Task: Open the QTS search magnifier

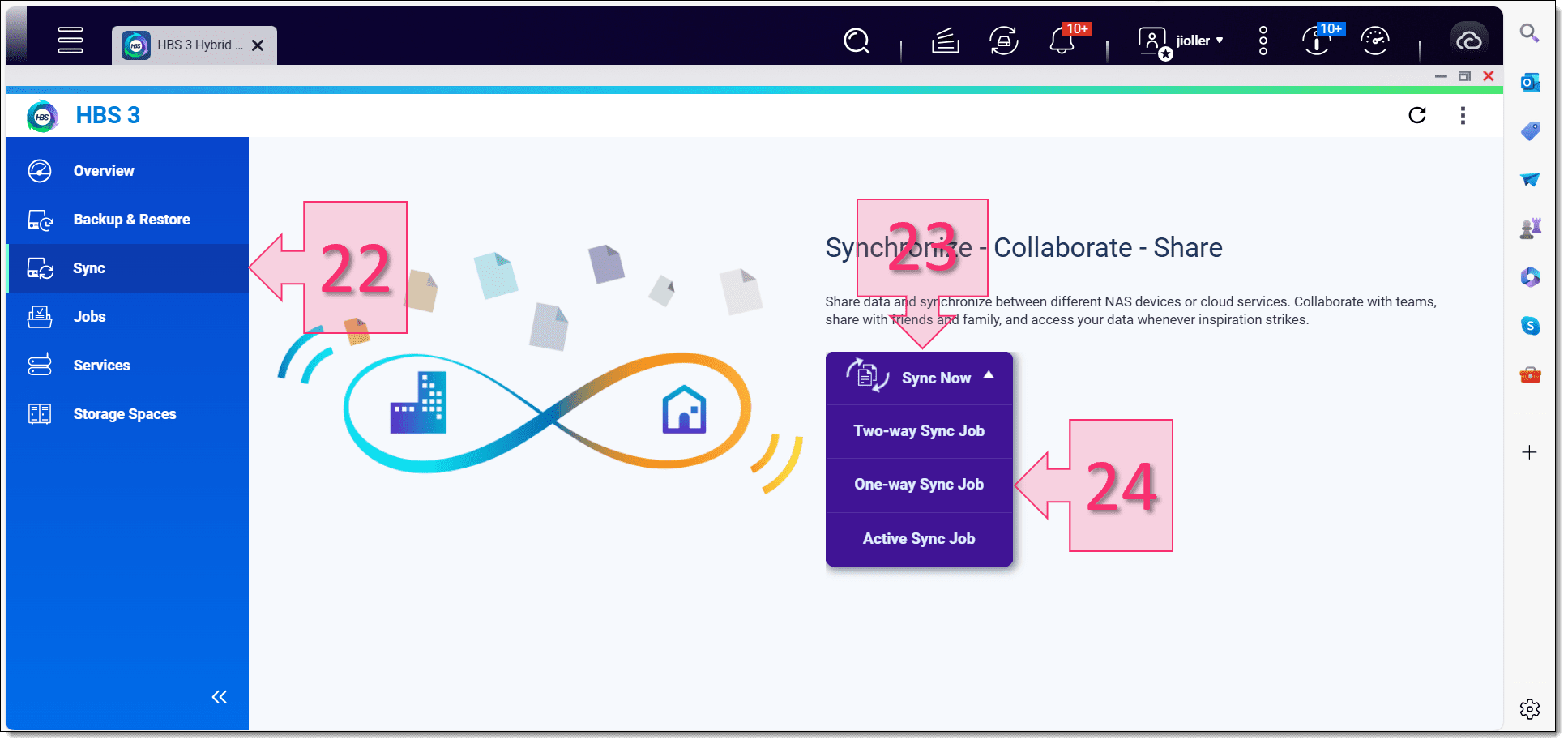Action: [857, 41]
